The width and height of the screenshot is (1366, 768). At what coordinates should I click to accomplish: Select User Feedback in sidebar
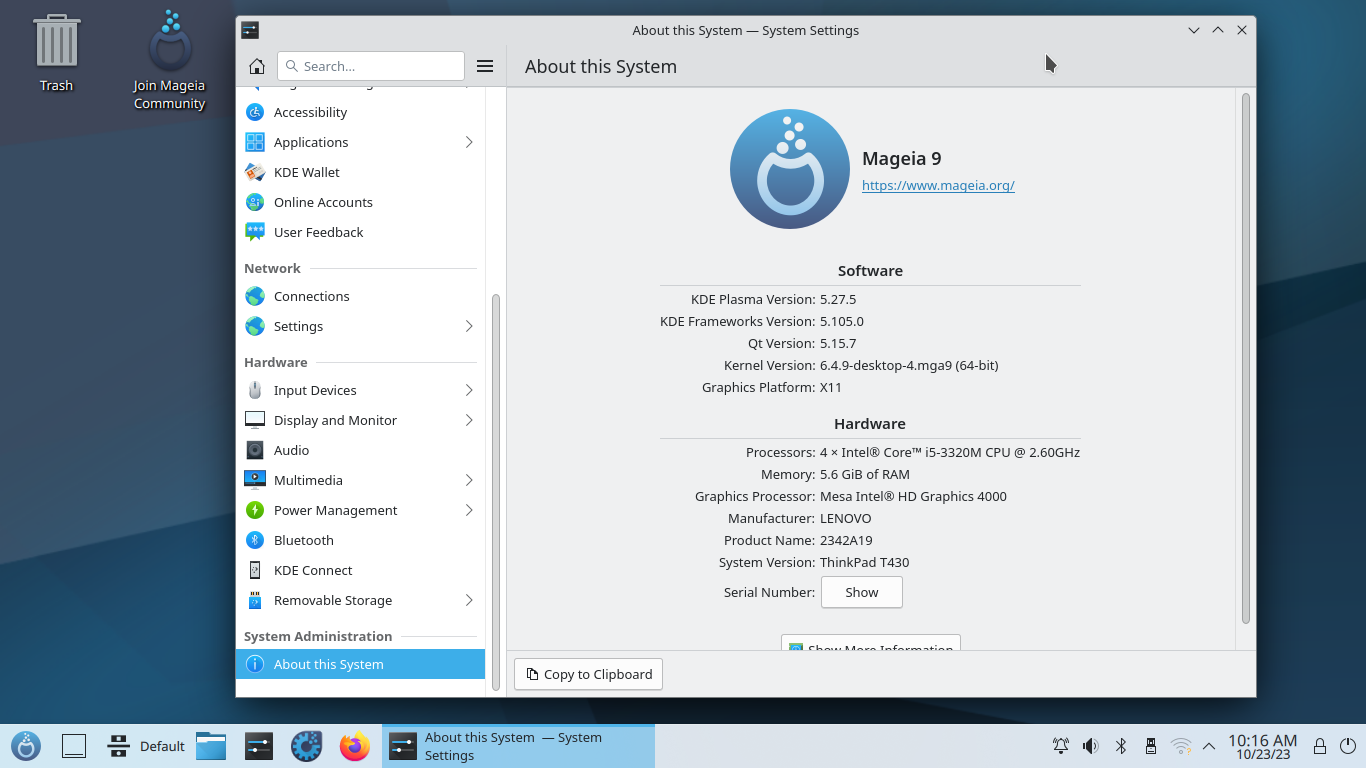(360, 232)
